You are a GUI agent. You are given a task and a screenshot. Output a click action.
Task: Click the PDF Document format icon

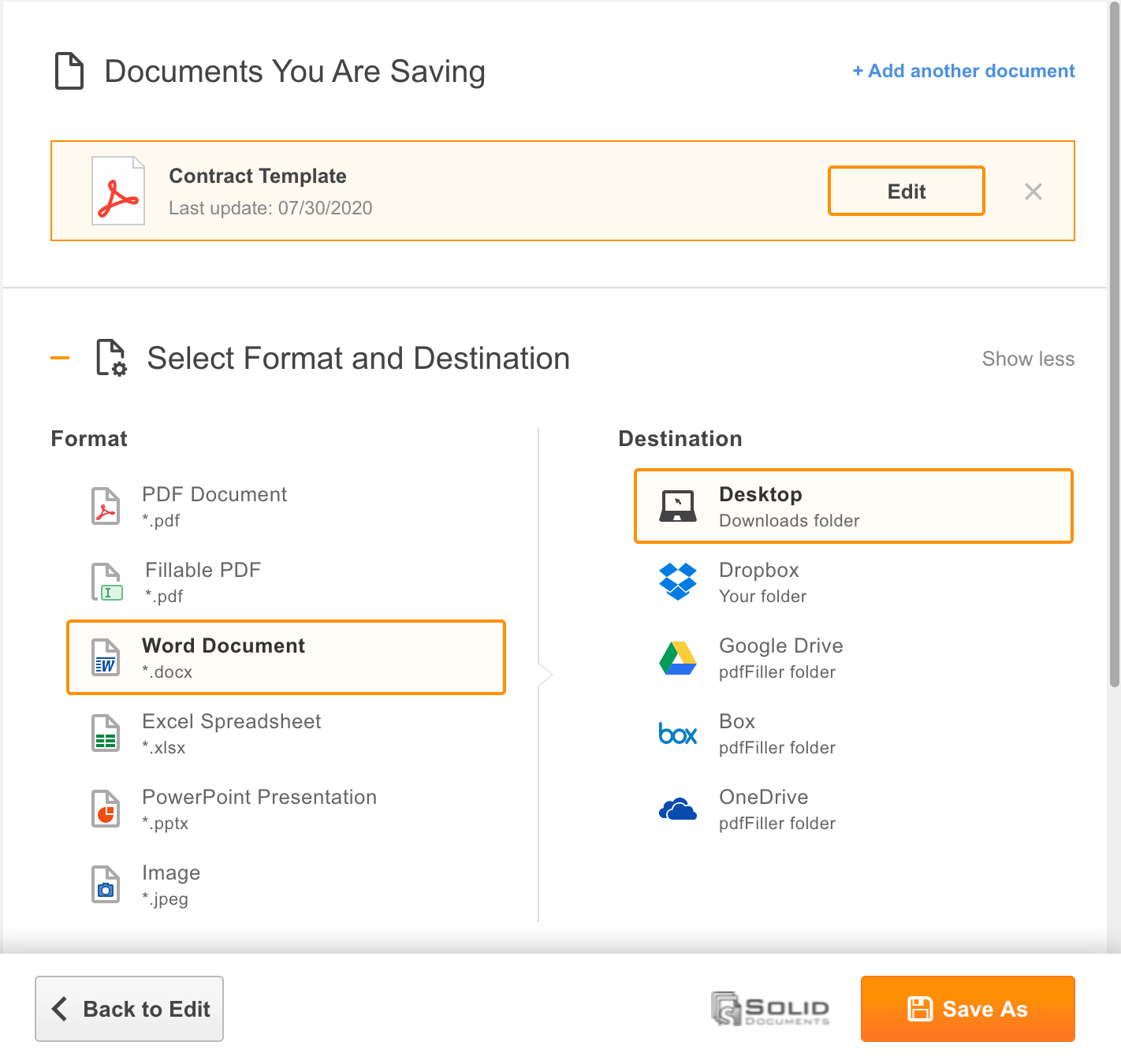[x=106, y=506]
